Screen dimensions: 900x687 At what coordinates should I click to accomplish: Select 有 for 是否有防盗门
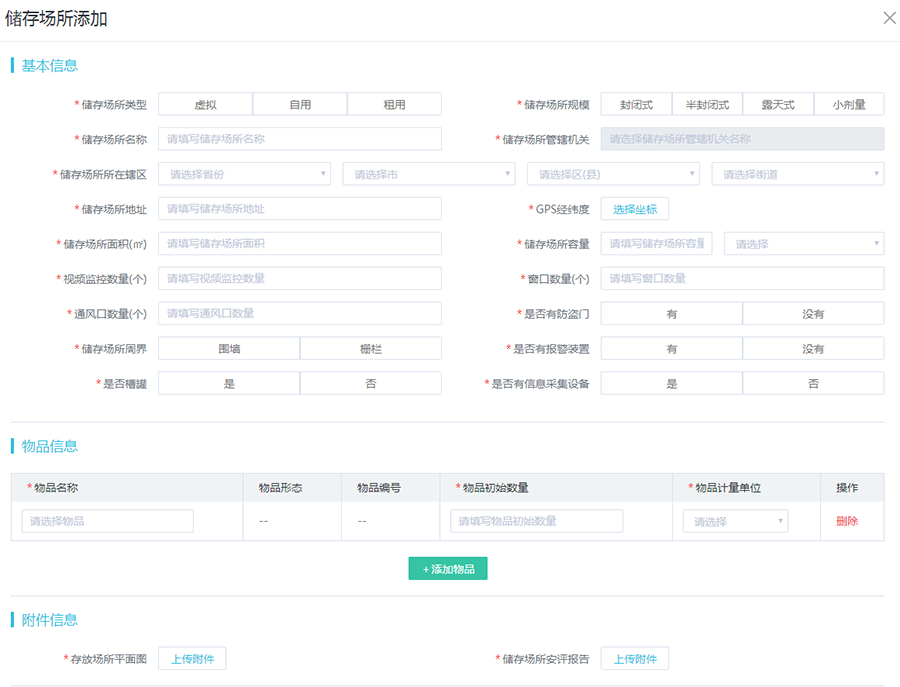click(671, 313)
